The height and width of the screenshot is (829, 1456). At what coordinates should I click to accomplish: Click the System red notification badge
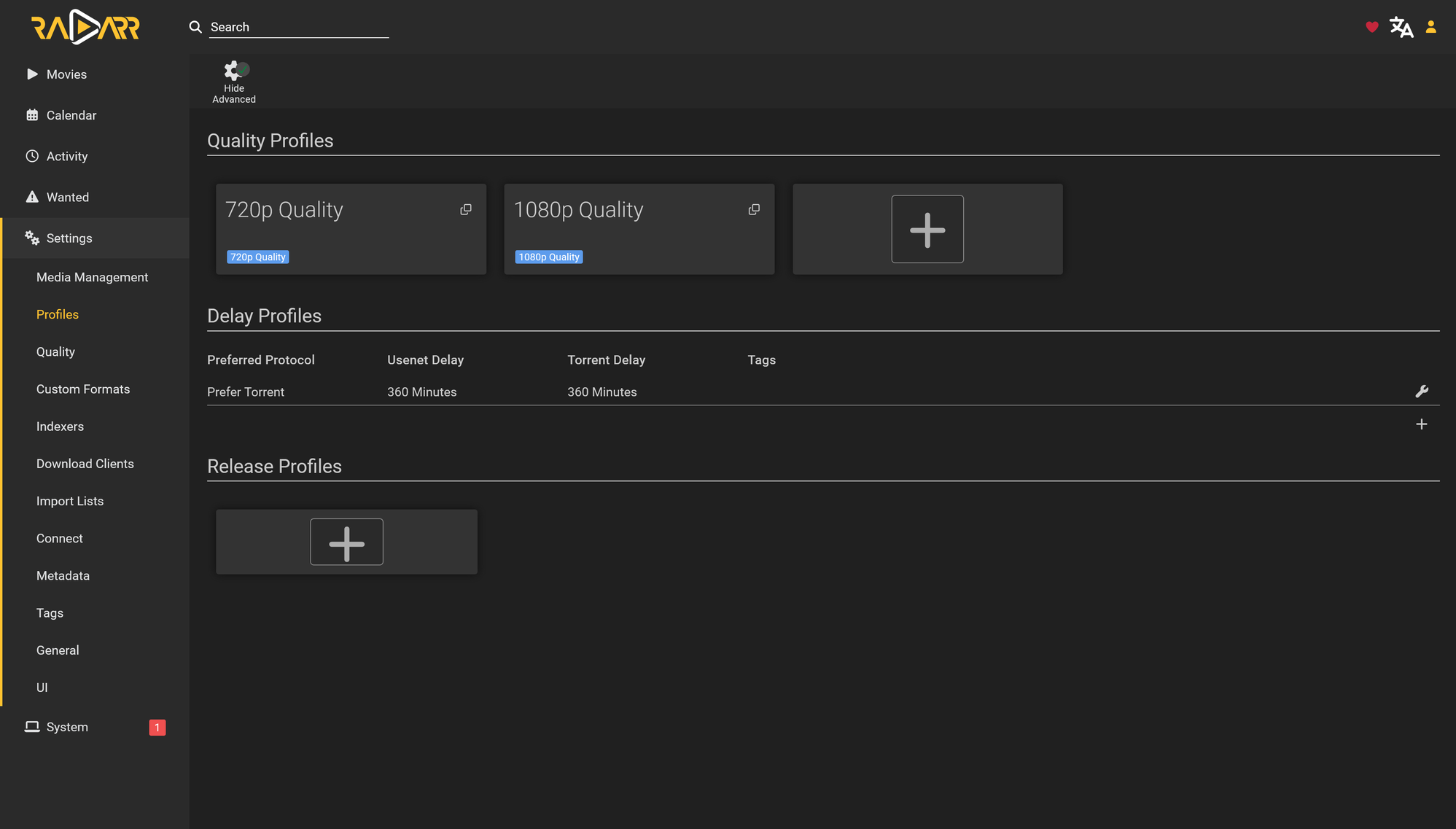157,728
